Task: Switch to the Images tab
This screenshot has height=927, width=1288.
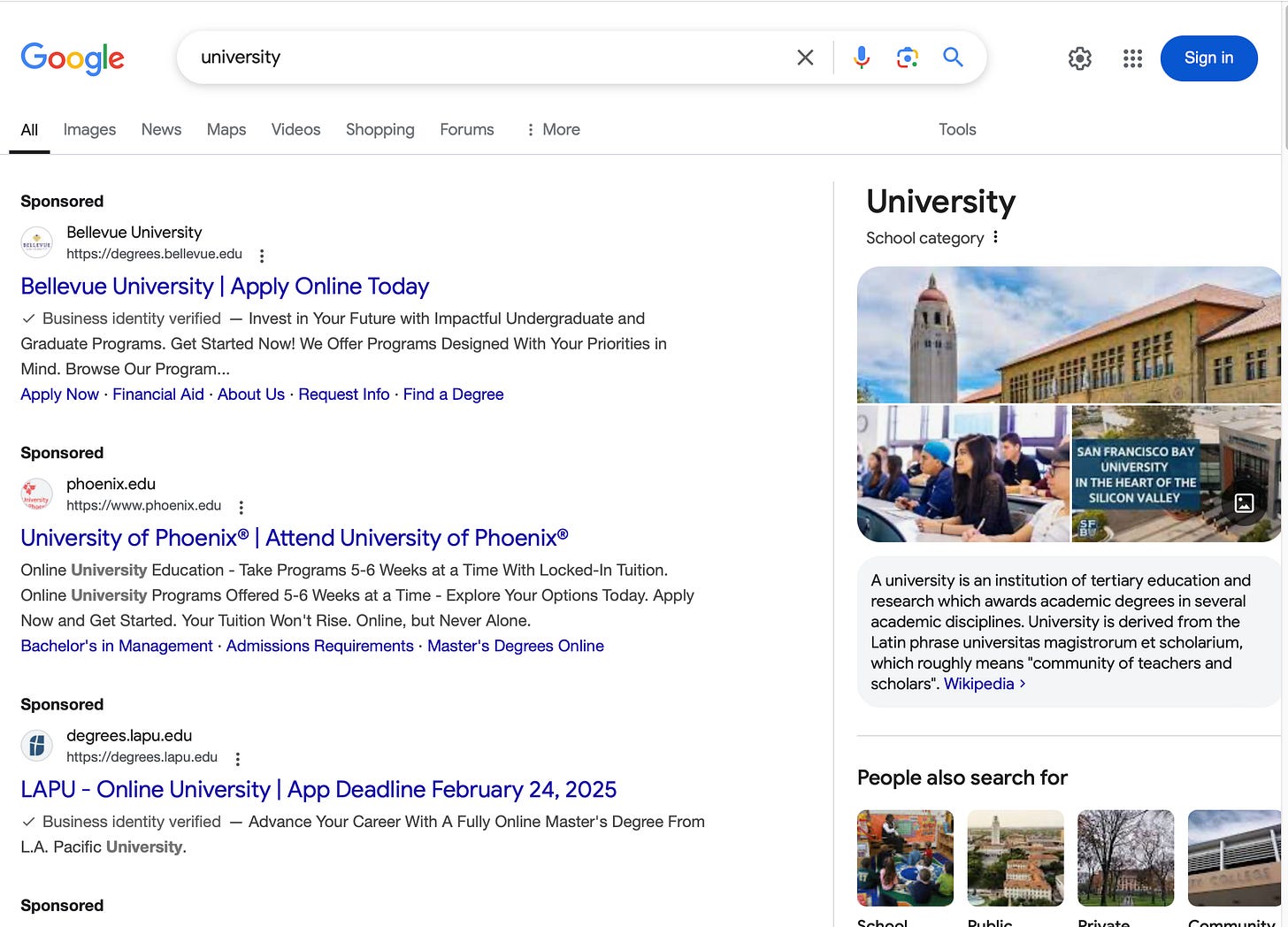Action: coord(89,129)
